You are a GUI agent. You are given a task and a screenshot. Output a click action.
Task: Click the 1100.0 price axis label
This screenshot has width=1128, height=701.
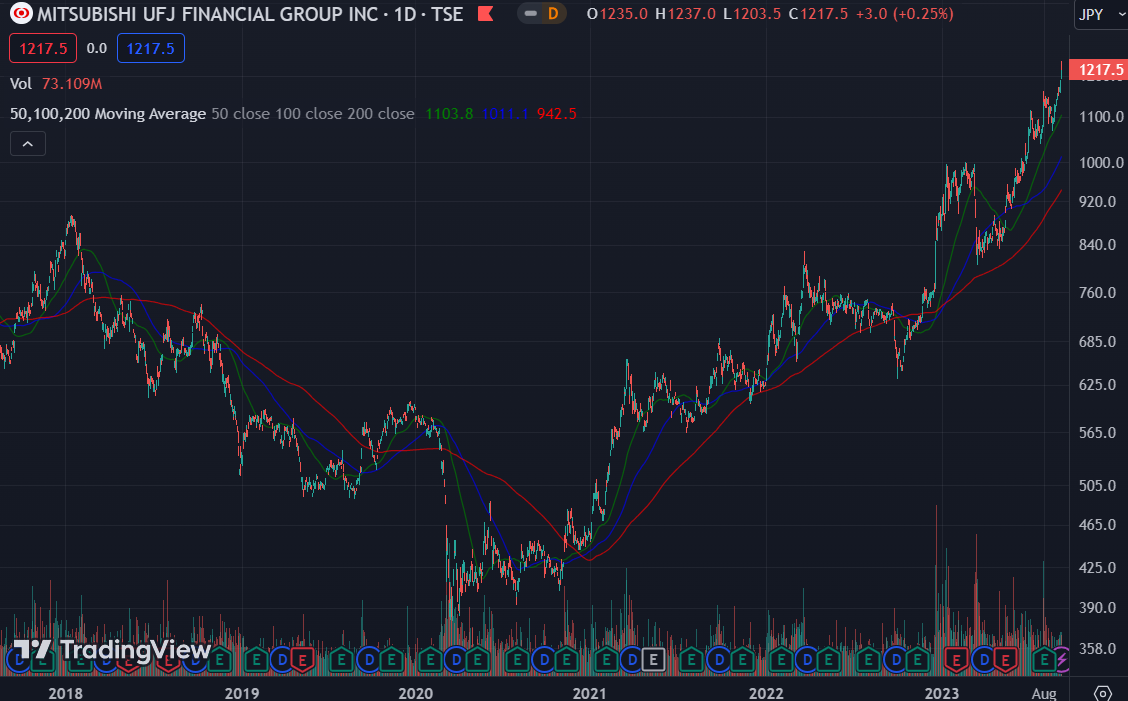pos(1101,117)
